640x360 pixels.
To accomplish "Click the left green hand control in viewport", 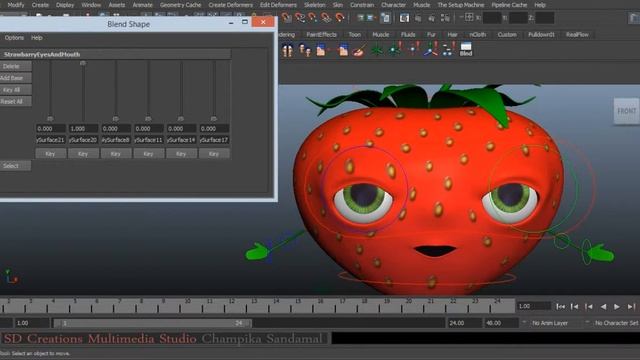I will coord(258,251).
